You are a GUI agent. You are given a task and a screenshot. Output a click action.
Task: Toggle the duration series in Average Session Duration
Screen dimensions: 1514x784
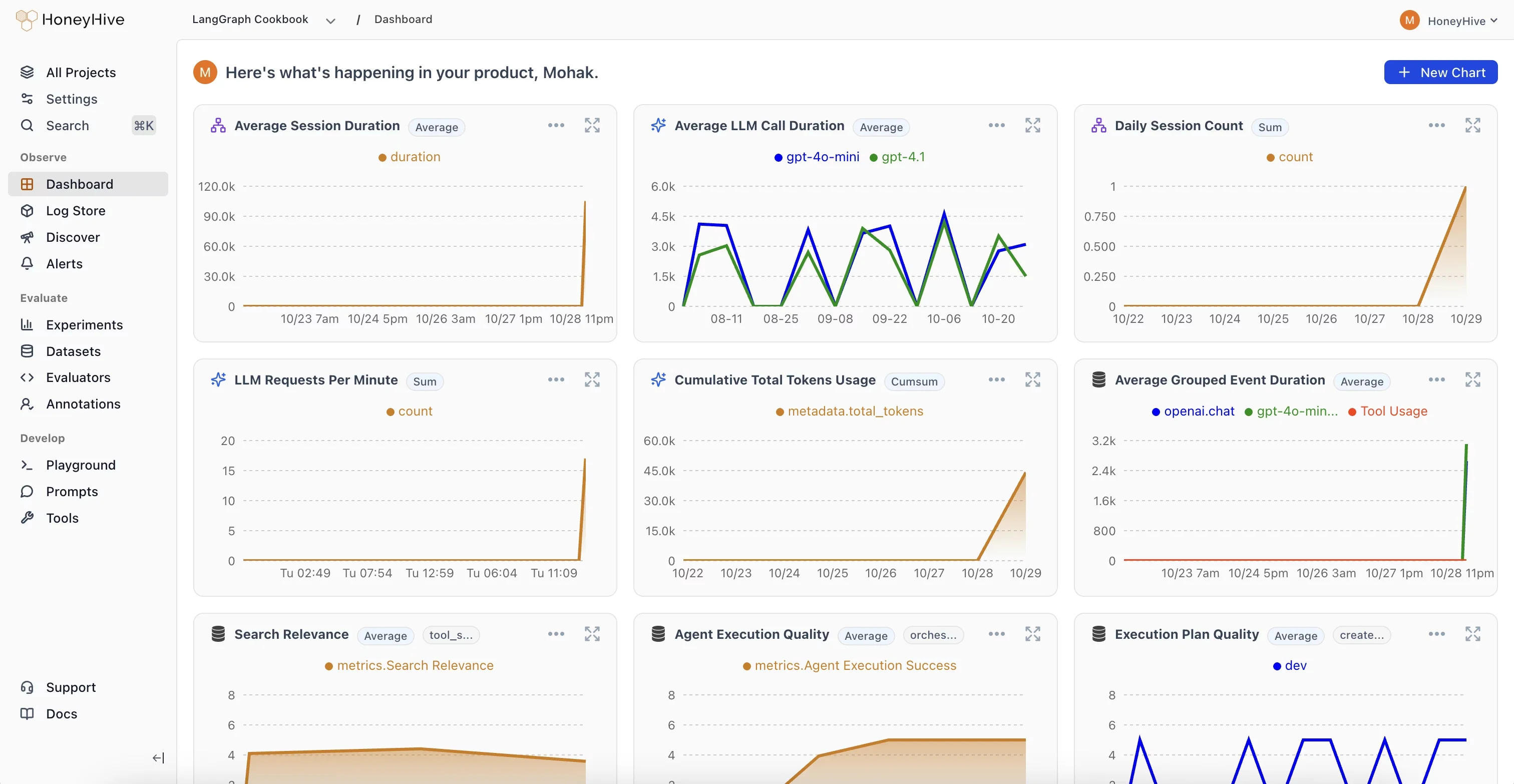click(x=409, y=156)
